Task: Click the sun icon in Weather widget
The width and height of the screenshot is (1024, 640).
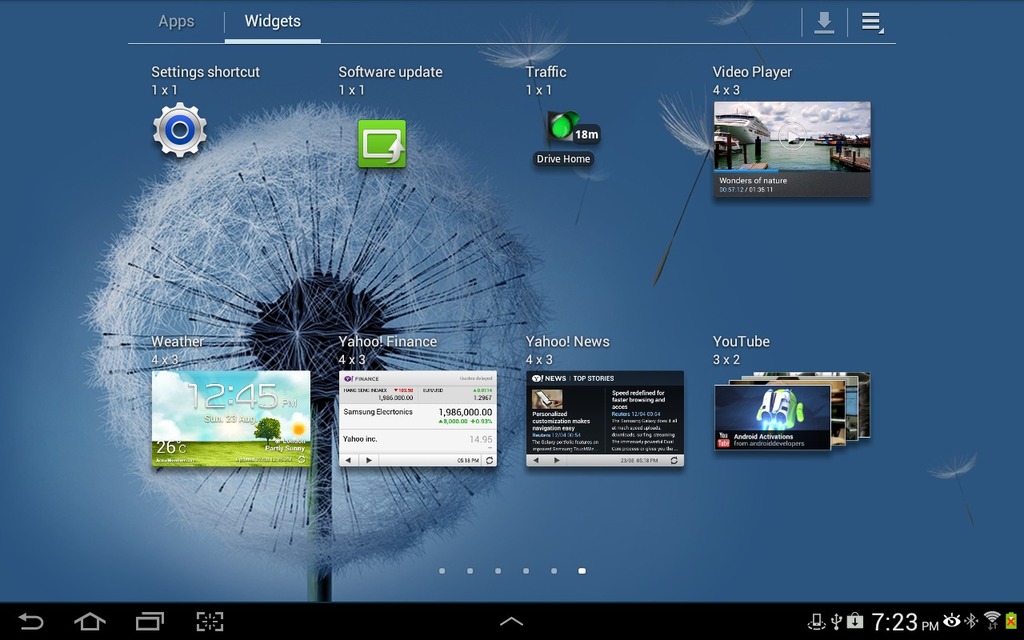Action: 298,429
